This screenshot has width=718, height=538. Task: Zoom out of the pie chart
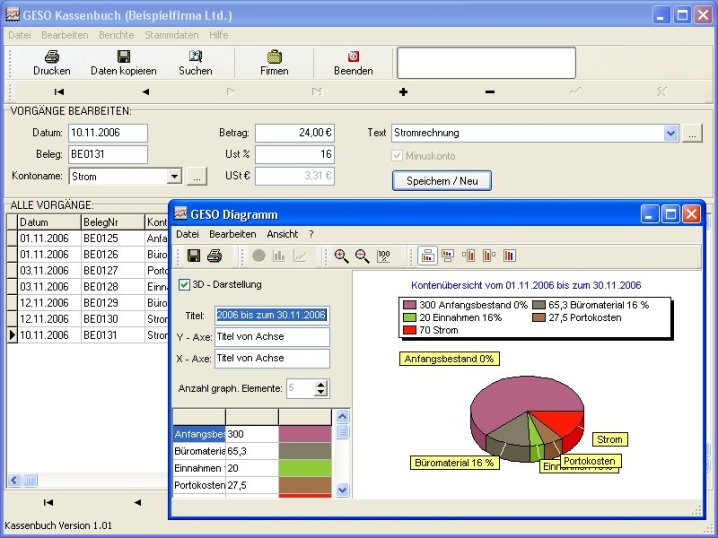362,256
